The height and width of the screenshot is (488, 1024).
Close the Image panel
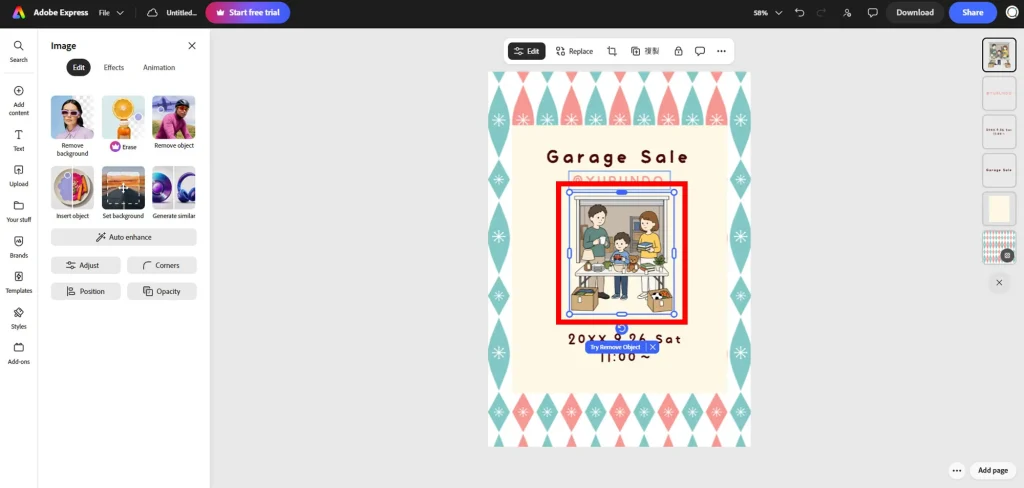coord(192,46)
